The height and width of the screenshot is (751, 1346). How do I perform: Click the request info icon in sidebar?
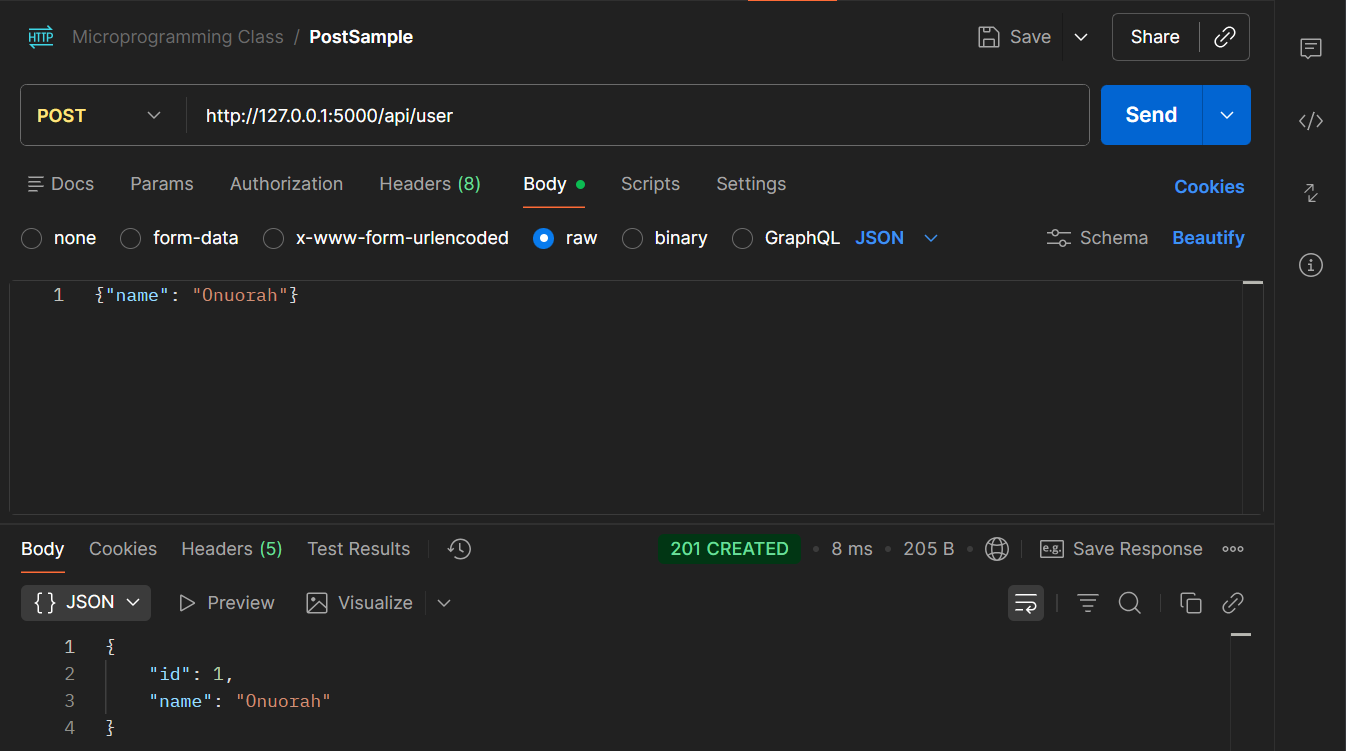(1311, 265)
